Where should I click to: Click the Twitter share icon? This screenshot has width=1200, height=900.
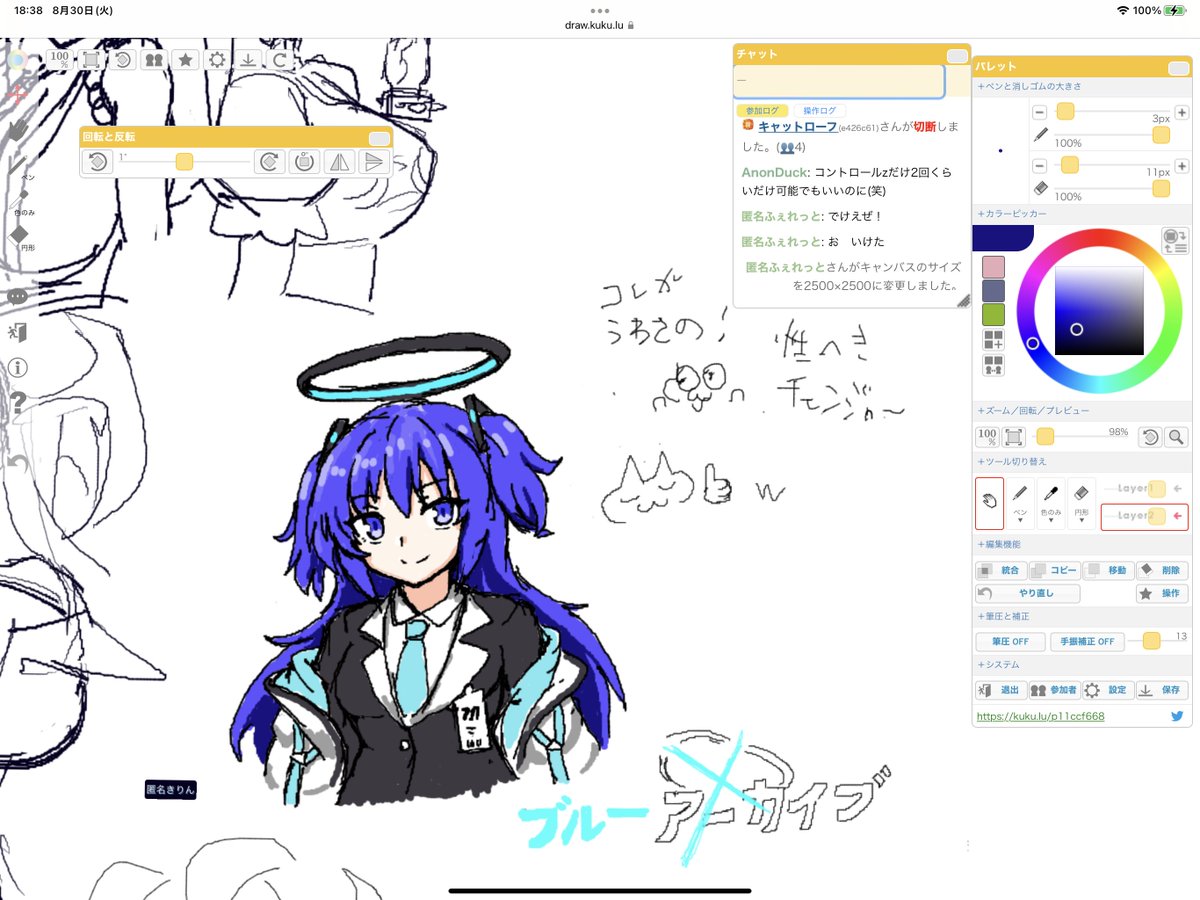point(1178,716)
